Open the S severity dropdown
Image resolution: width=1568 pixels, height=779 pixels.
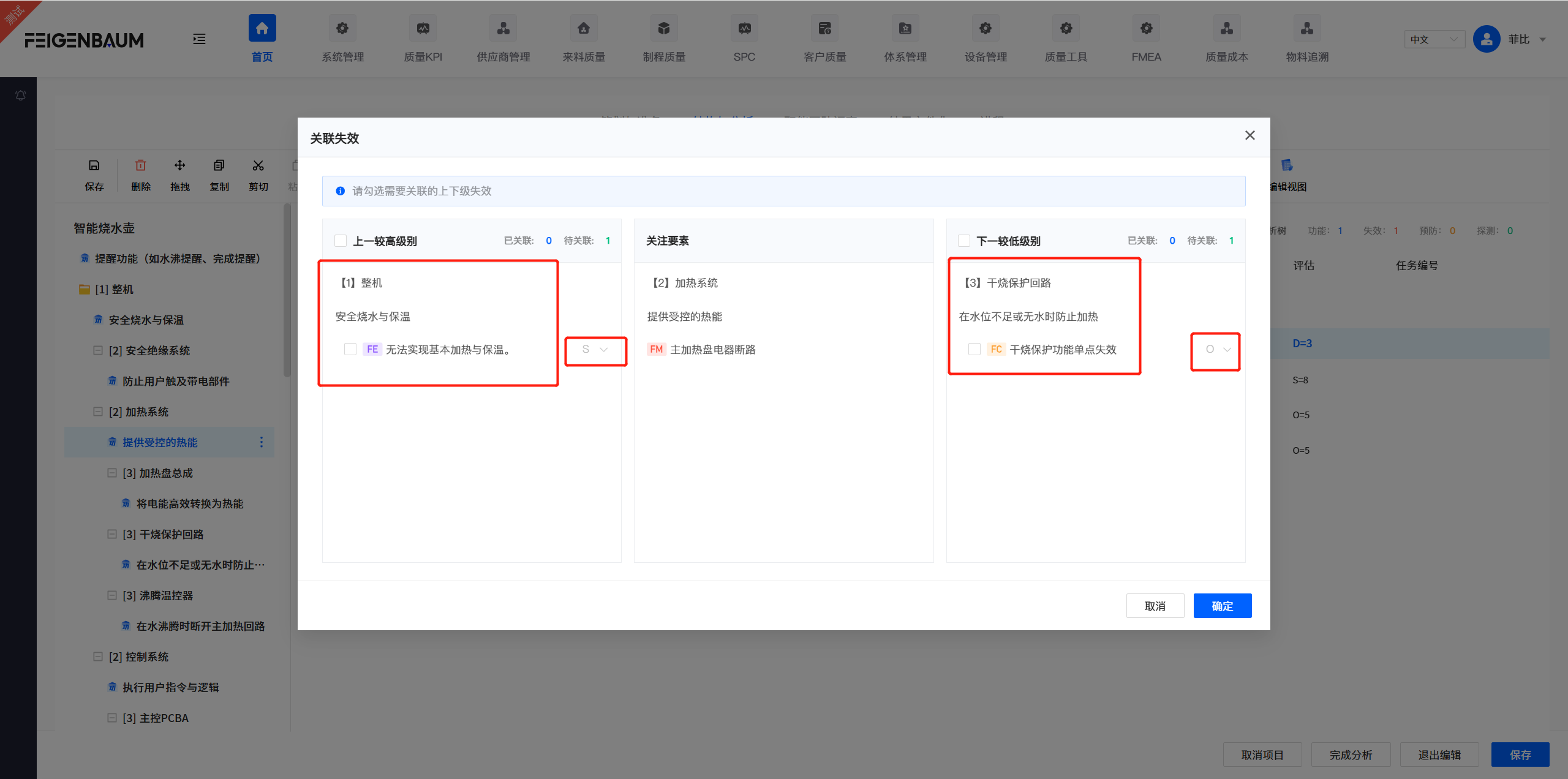pyautogui.click(x=595, y=350)
